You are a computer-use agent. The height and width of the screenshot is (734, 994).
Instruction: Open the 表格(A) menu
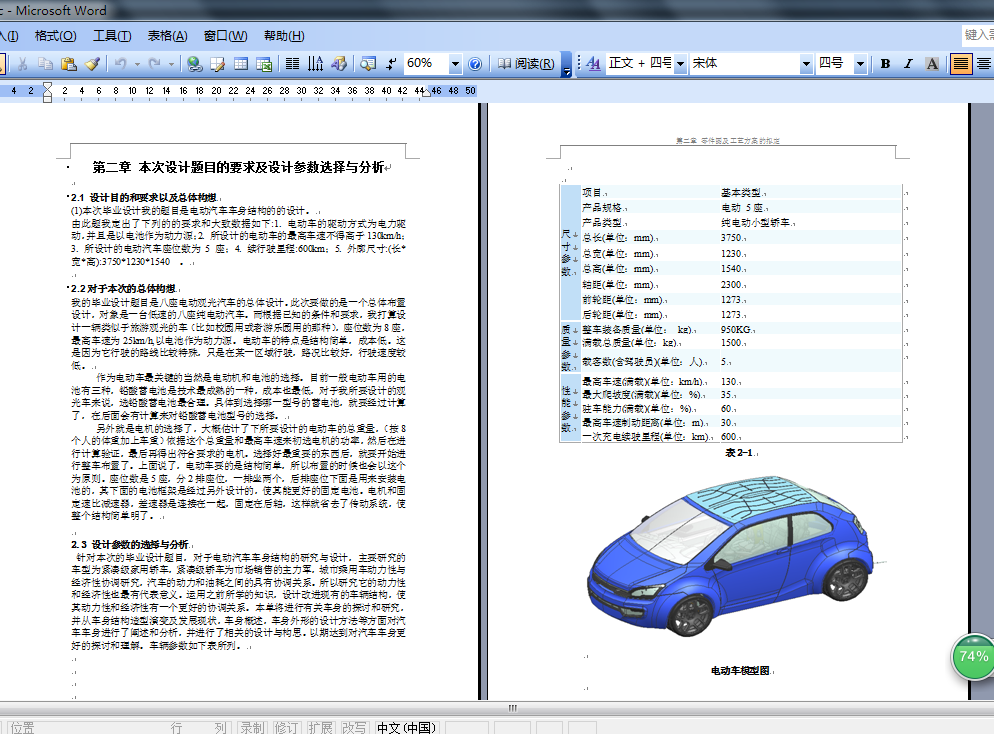(x=167, y=35)
